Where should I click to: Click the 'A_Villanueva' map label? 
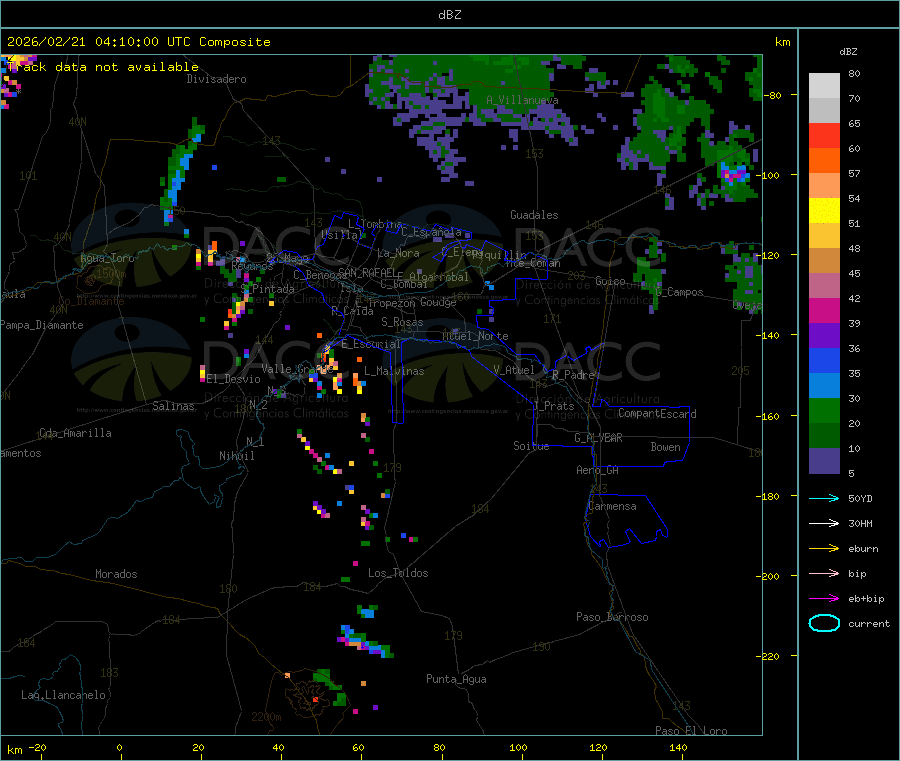point(522,100)
